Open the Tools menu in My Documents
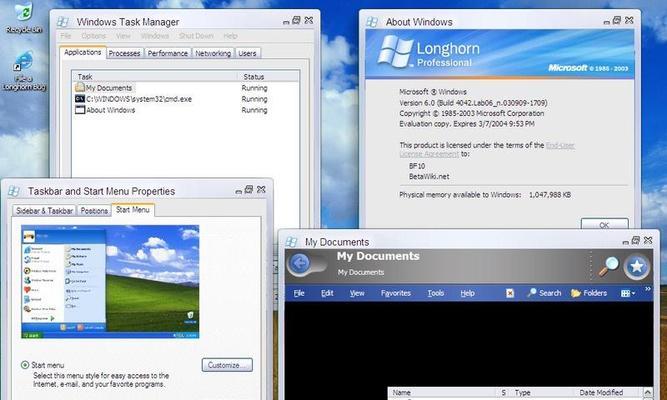The width and height of the screenshot is (667, 400). click(436, 293)
